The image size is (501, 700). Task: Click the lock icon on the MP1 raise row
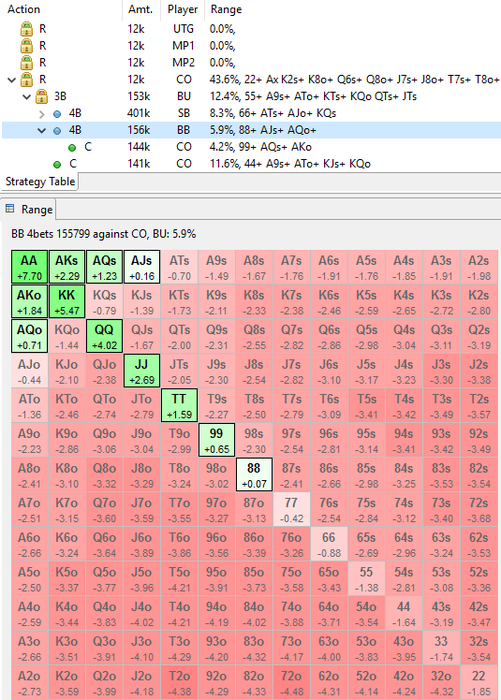click(x=26, y=46)
